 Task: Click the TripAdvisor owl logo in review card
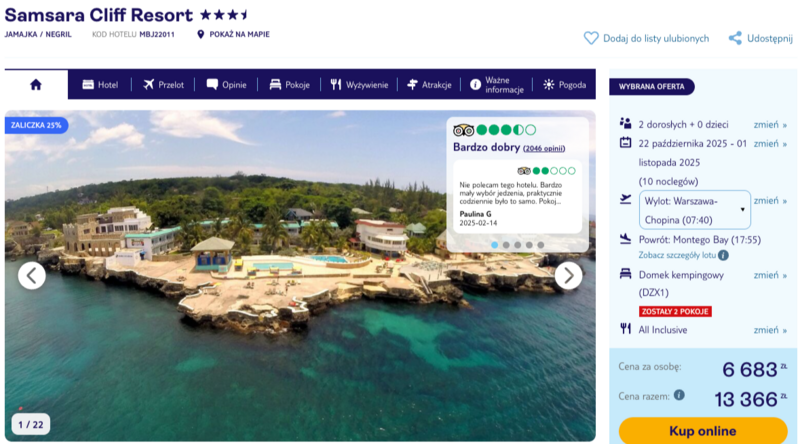463,130
